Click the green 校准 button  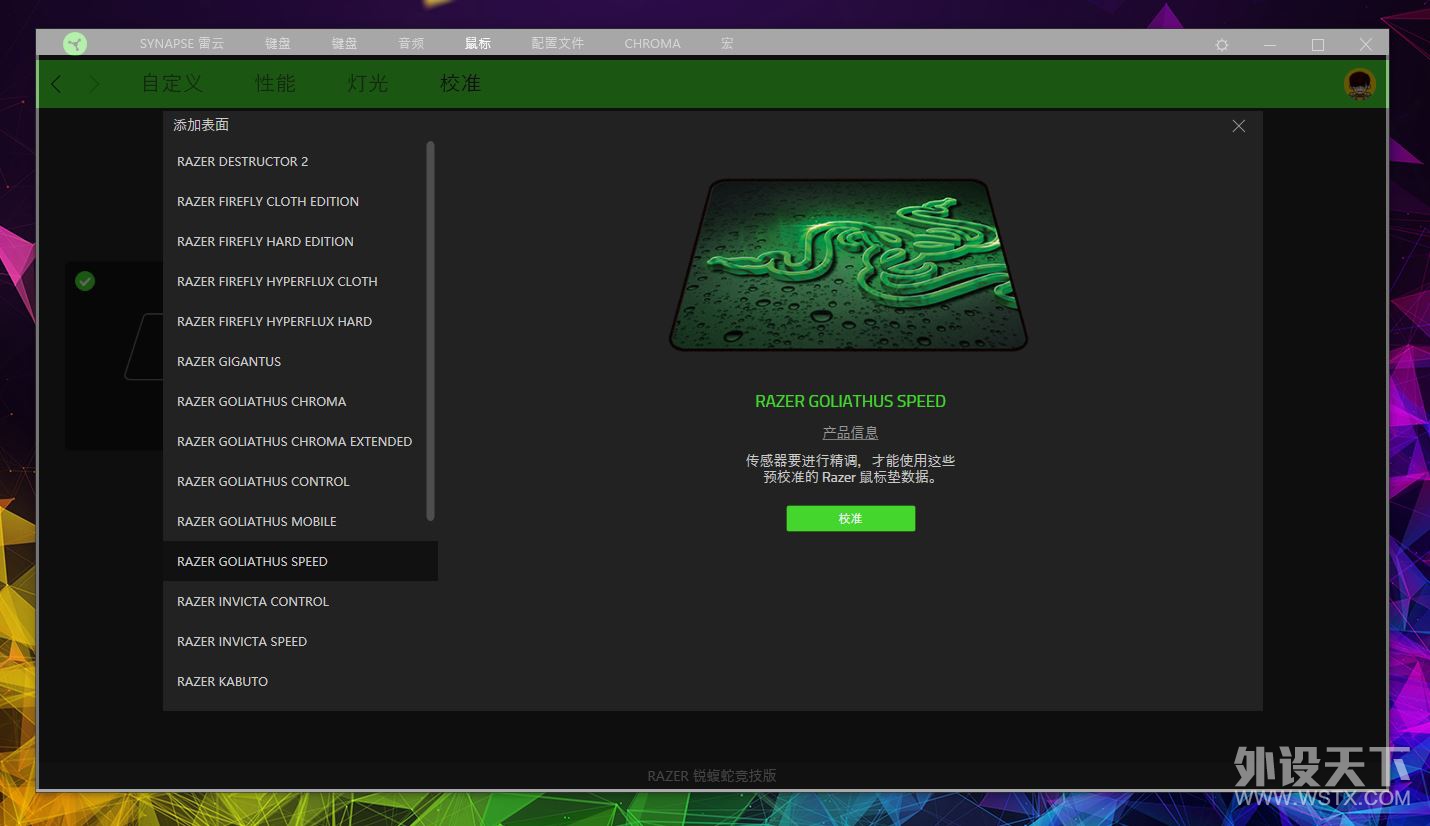[x=850, y=518]
